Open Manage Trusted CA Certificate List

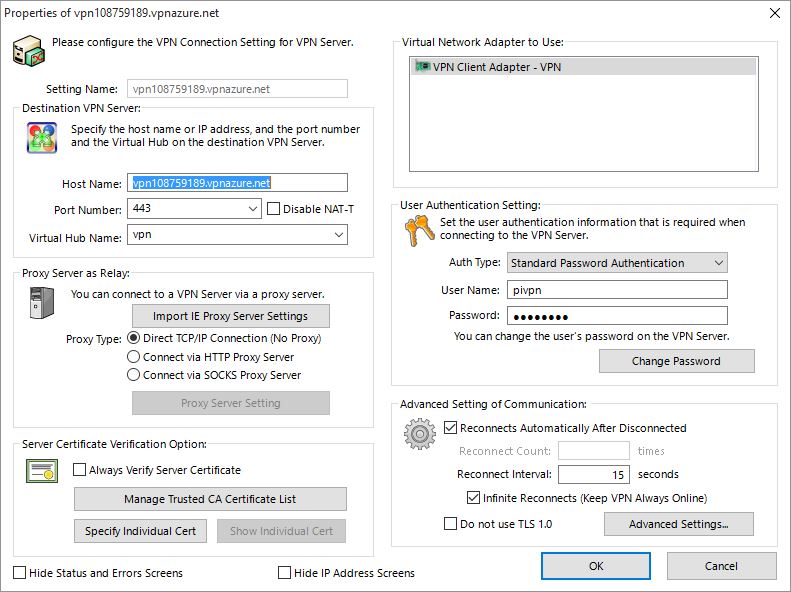tap(210, 499)
